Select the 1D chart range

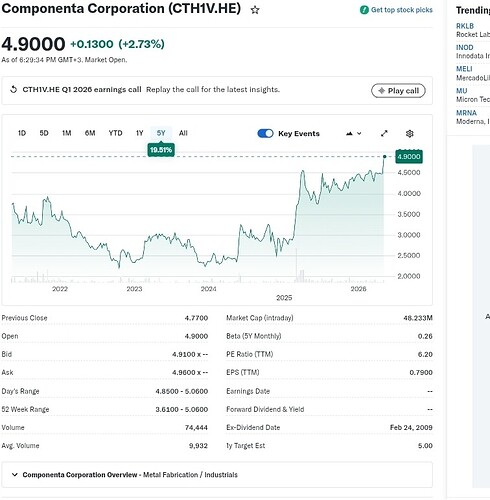(22, 133)
